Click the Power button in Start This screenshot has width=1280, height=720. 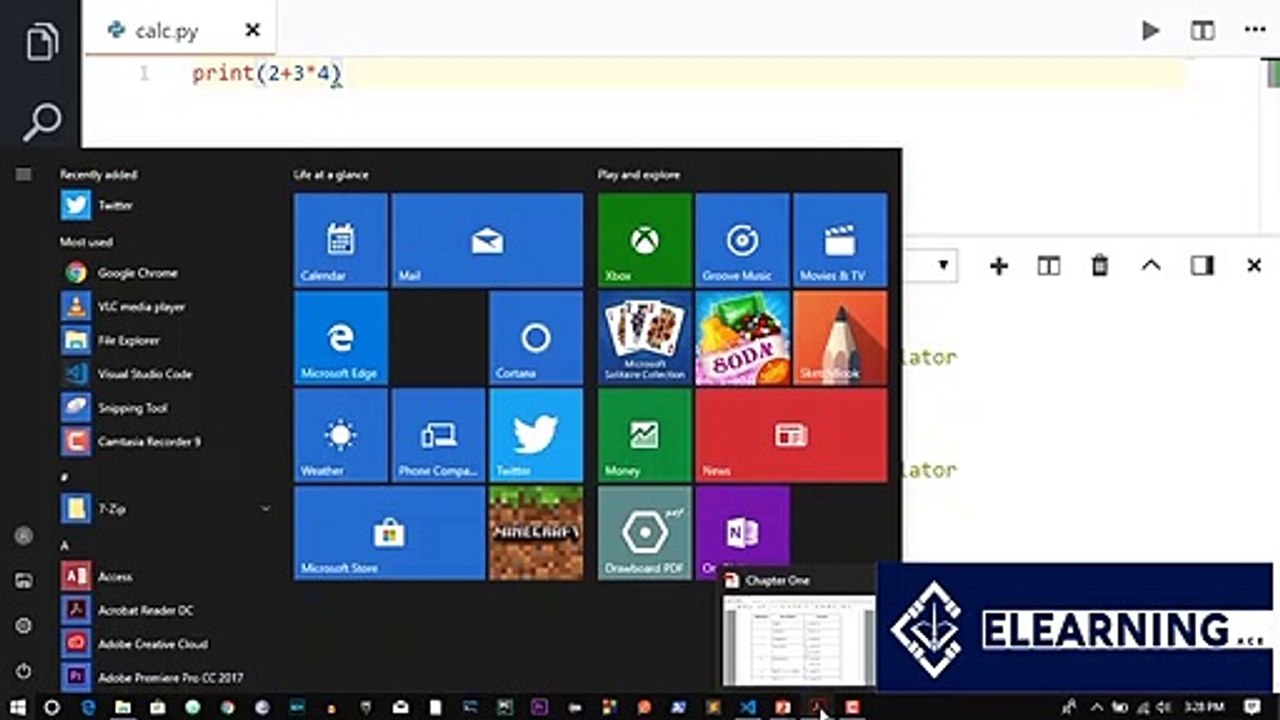(24, 671)
